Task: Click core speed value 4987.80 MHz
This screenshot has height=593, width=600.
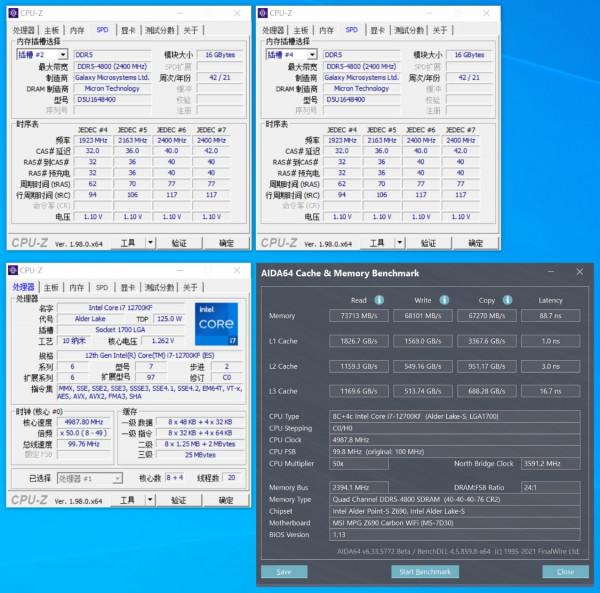Action: point(84,422)
